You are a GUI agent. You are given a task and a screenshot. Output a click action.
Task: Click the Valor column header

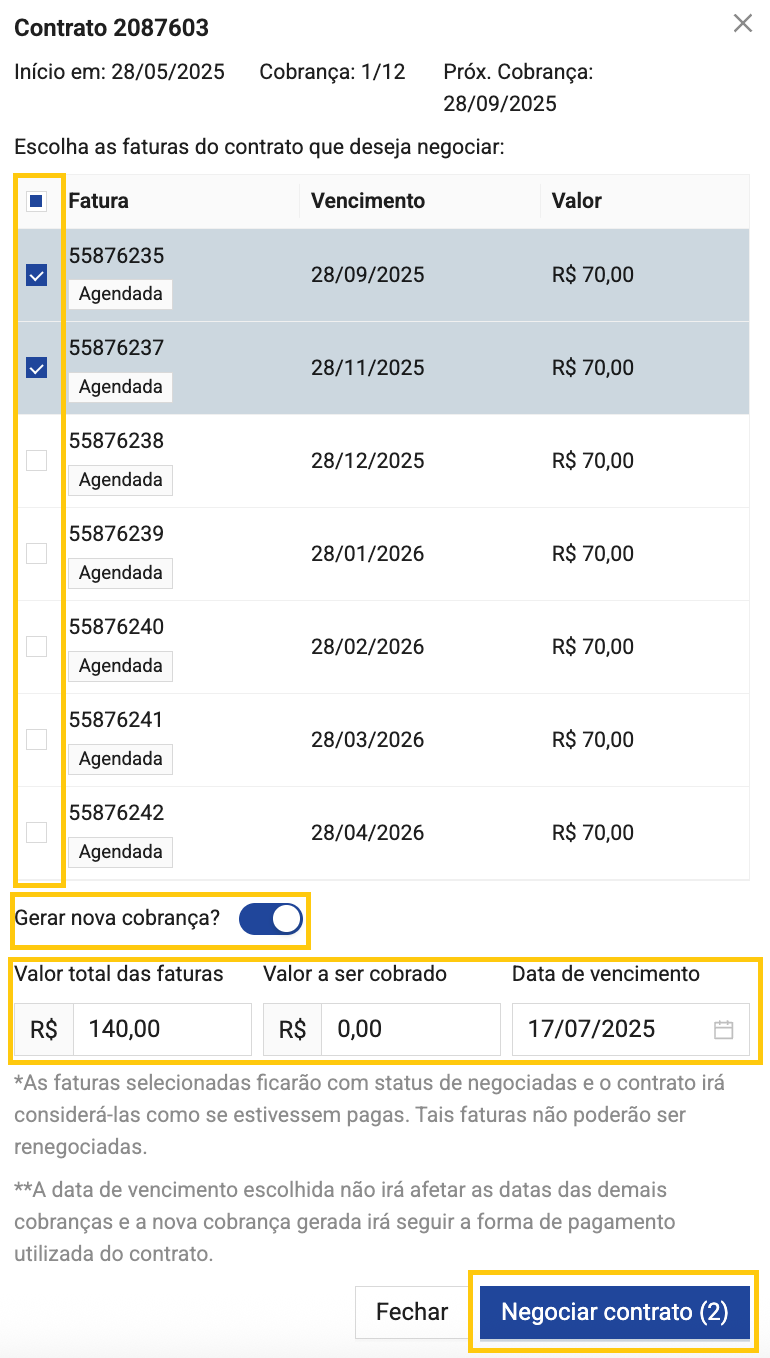(x=577, y=201)
